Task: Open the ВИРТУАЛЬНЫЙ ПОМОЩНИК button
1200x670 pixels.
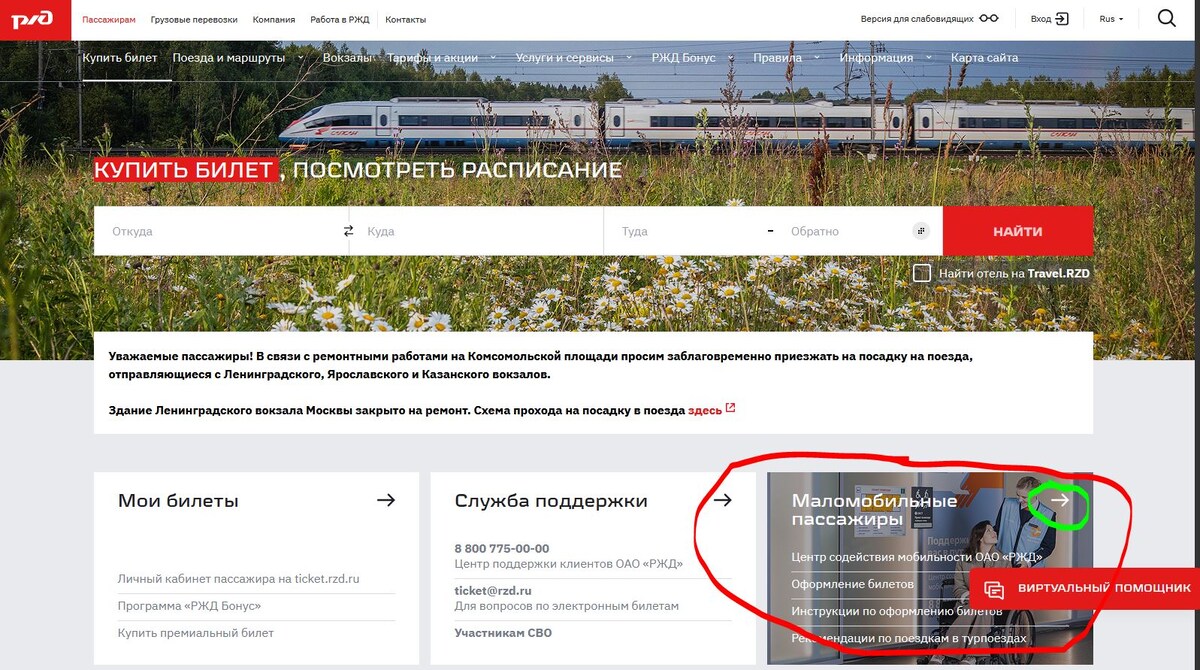Action: (x=1085, y=589)
